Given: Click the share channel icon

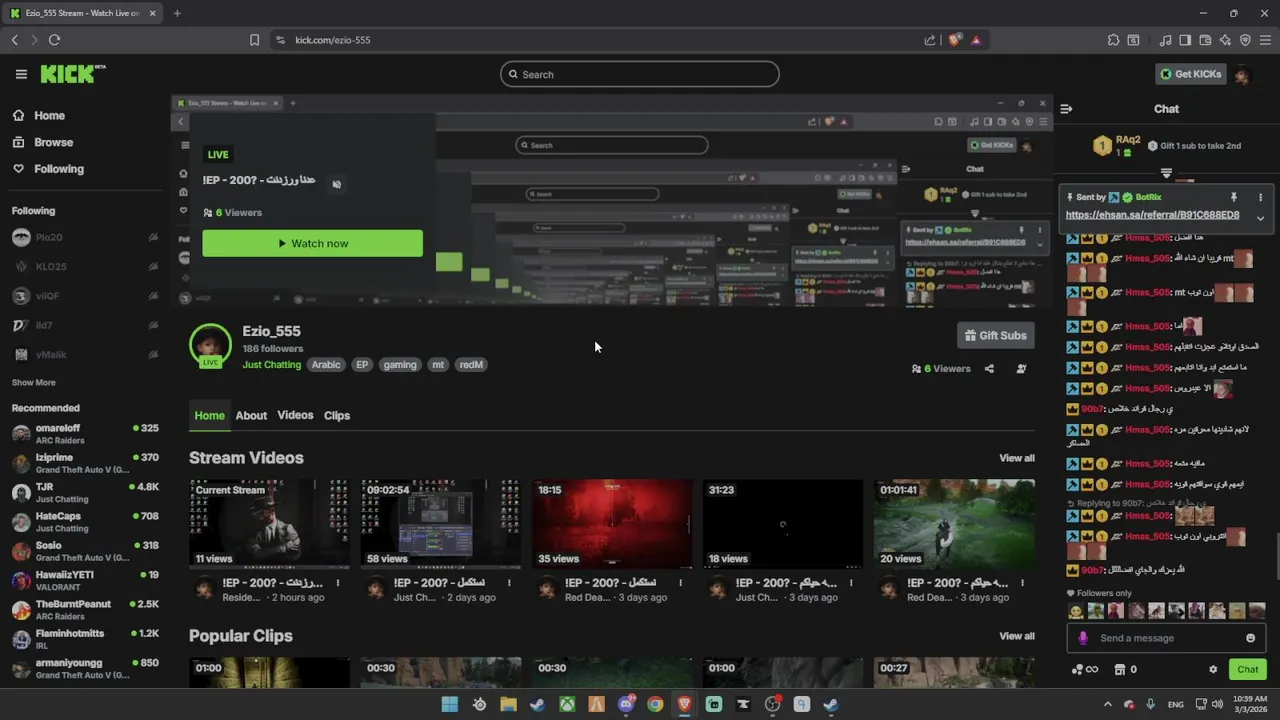Looking at the screenshot, I should tap(989, 369).
